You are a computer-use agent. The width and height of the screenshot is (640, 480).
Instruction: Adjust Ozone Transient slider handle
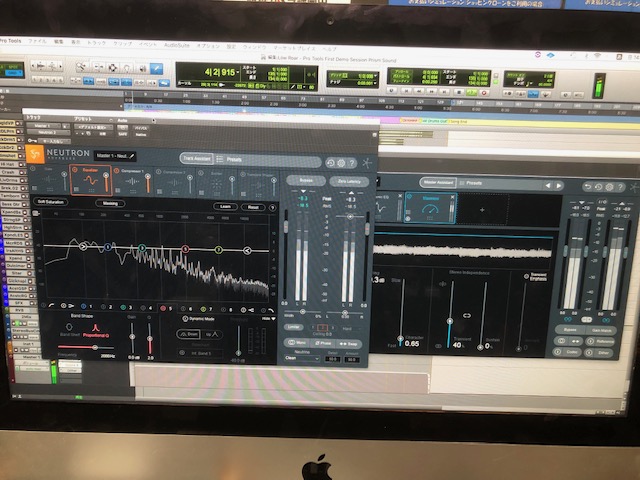[450, 321]
